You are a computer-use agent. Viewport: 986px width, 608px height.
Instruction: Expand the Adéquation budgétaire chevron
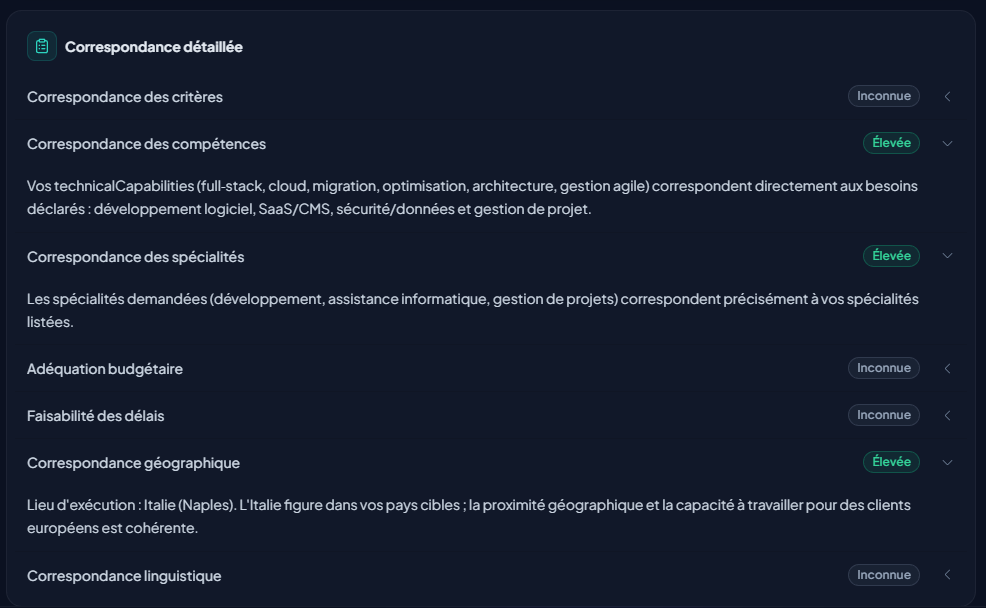(947, 369)
